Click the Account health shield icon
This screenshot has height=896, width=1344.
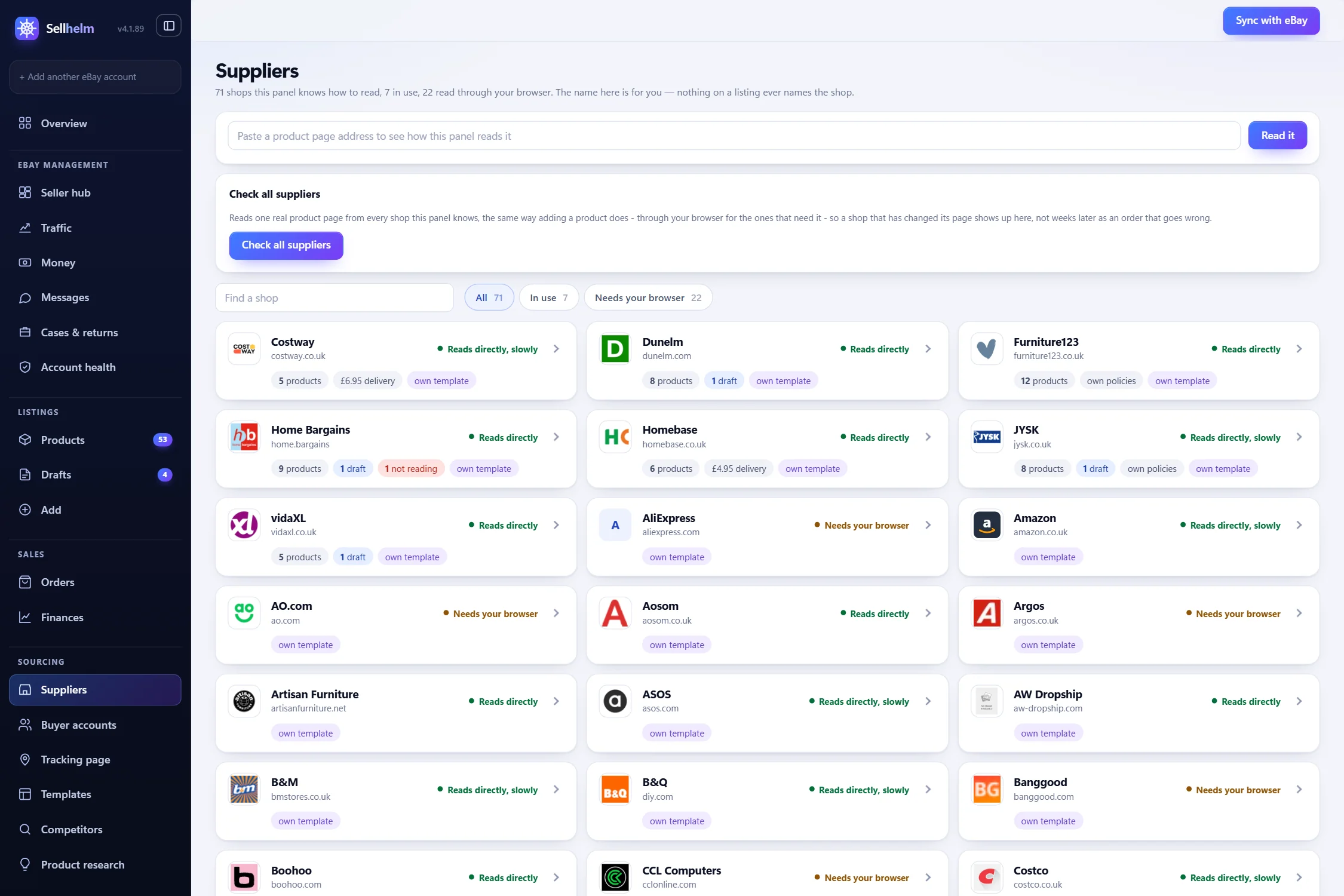pos(25,367)
